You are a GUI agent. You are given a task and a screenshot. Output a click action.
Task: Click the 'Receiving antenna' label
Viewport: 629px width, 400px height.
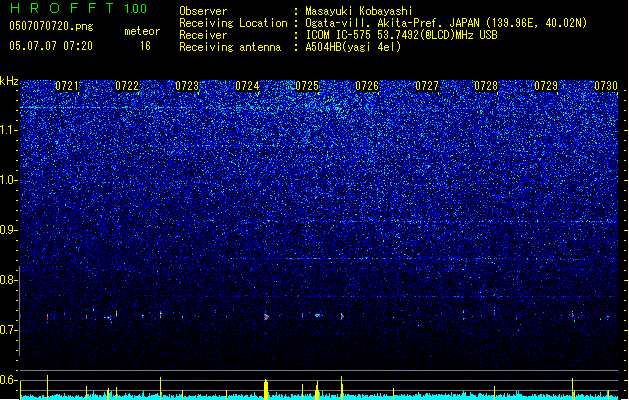[230, 47]
